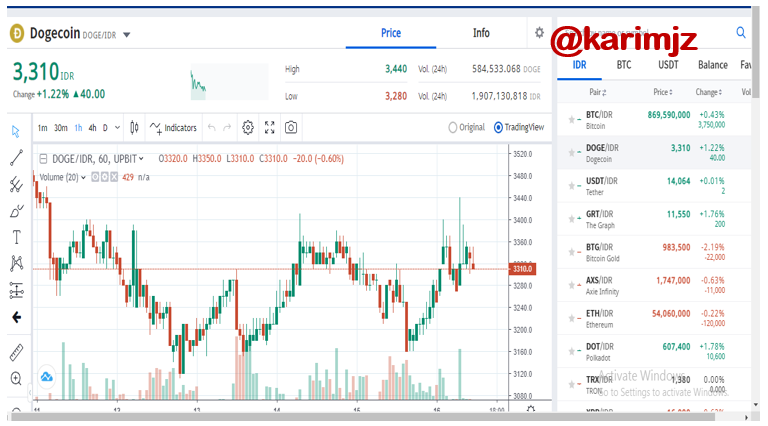The height and width of the screenshot is (426, 768).
Task: Favorite the ETH/IDR pair star
Action: [571, 318]
